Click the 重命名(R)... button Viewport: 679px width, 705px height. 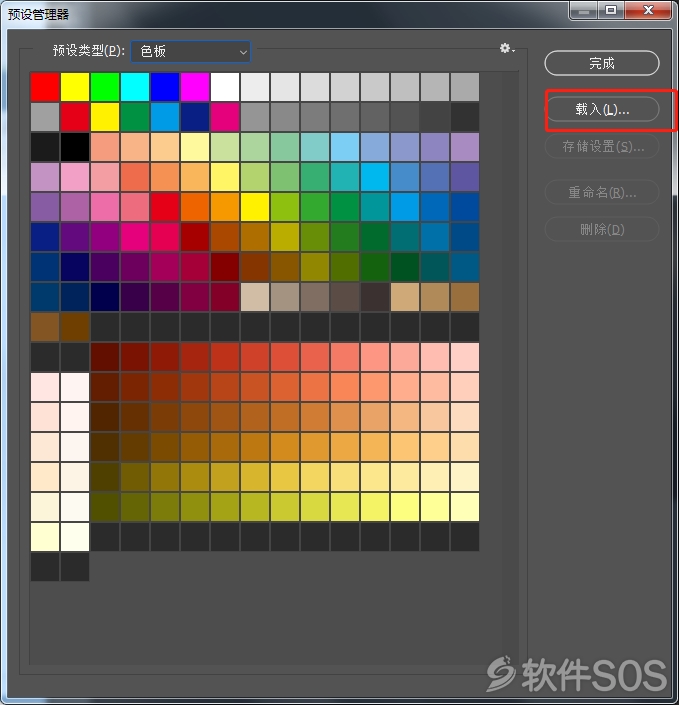coord(602,192)
